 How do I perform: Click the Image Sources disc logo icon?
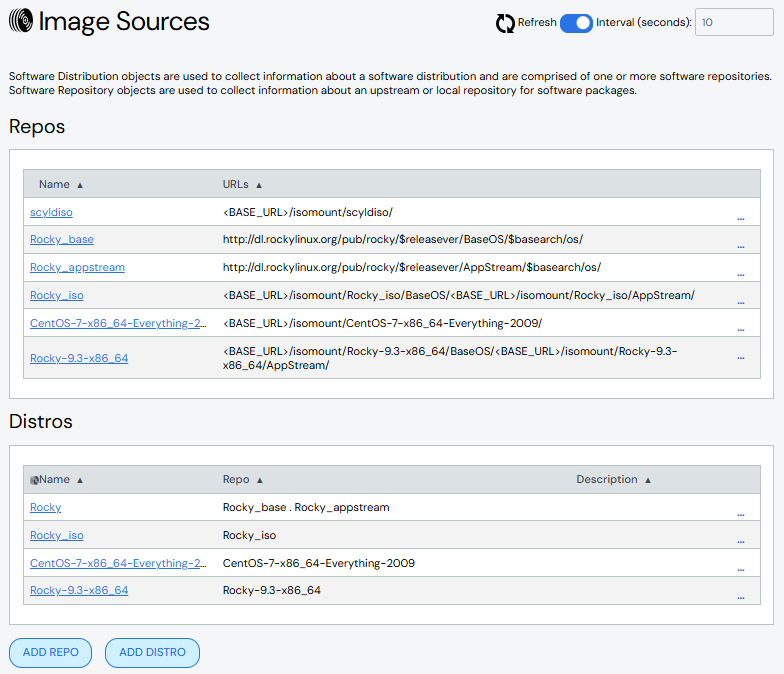(x=21, y=21)
